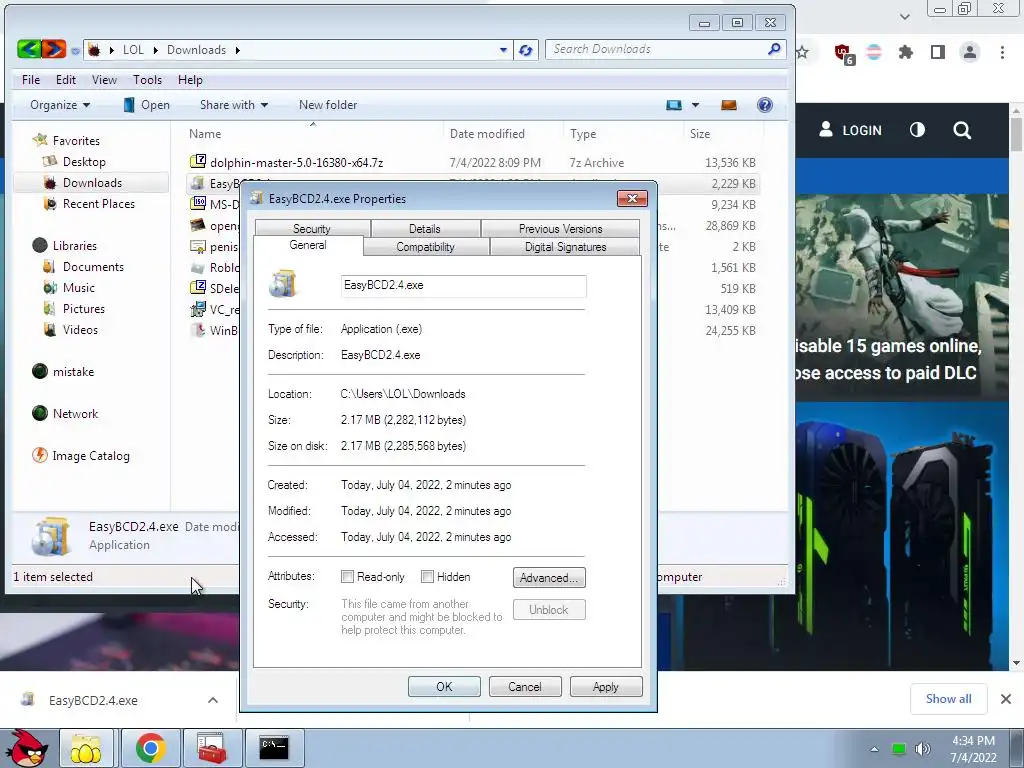Image resolution: width=1024 pixels, height=768 pixels.
Task: Open the uBlock Origin extension icon
Action: click(x=844, y=54)
